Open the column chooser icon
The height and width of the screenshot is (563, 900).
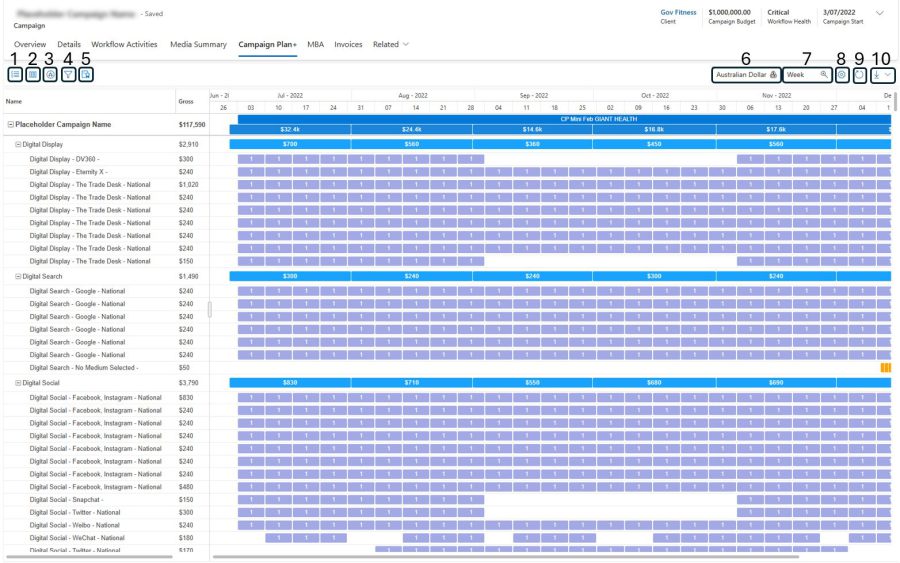click(x=33, y=74)
